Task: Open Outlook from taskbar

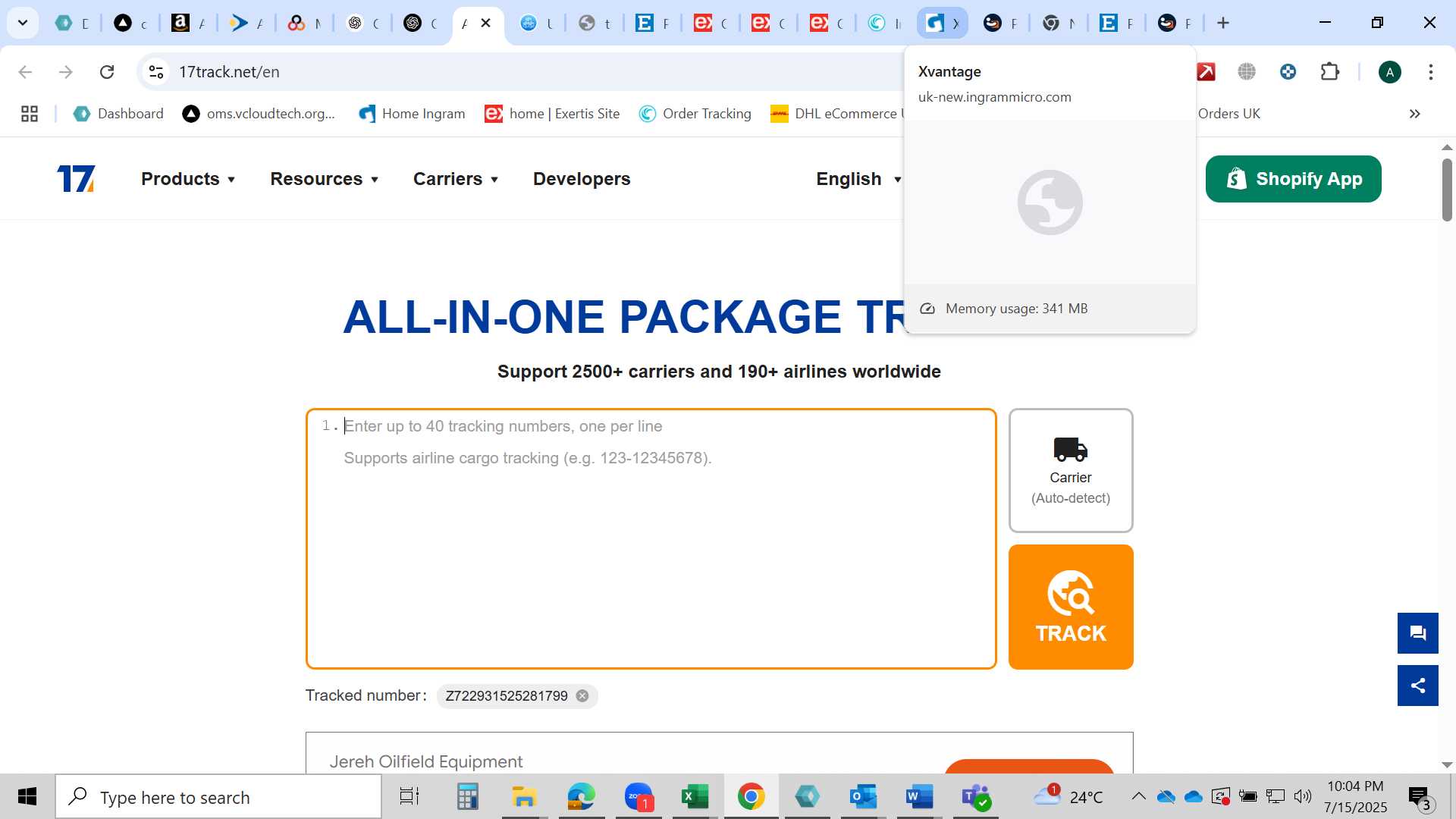Action: (x=863, y=796)
